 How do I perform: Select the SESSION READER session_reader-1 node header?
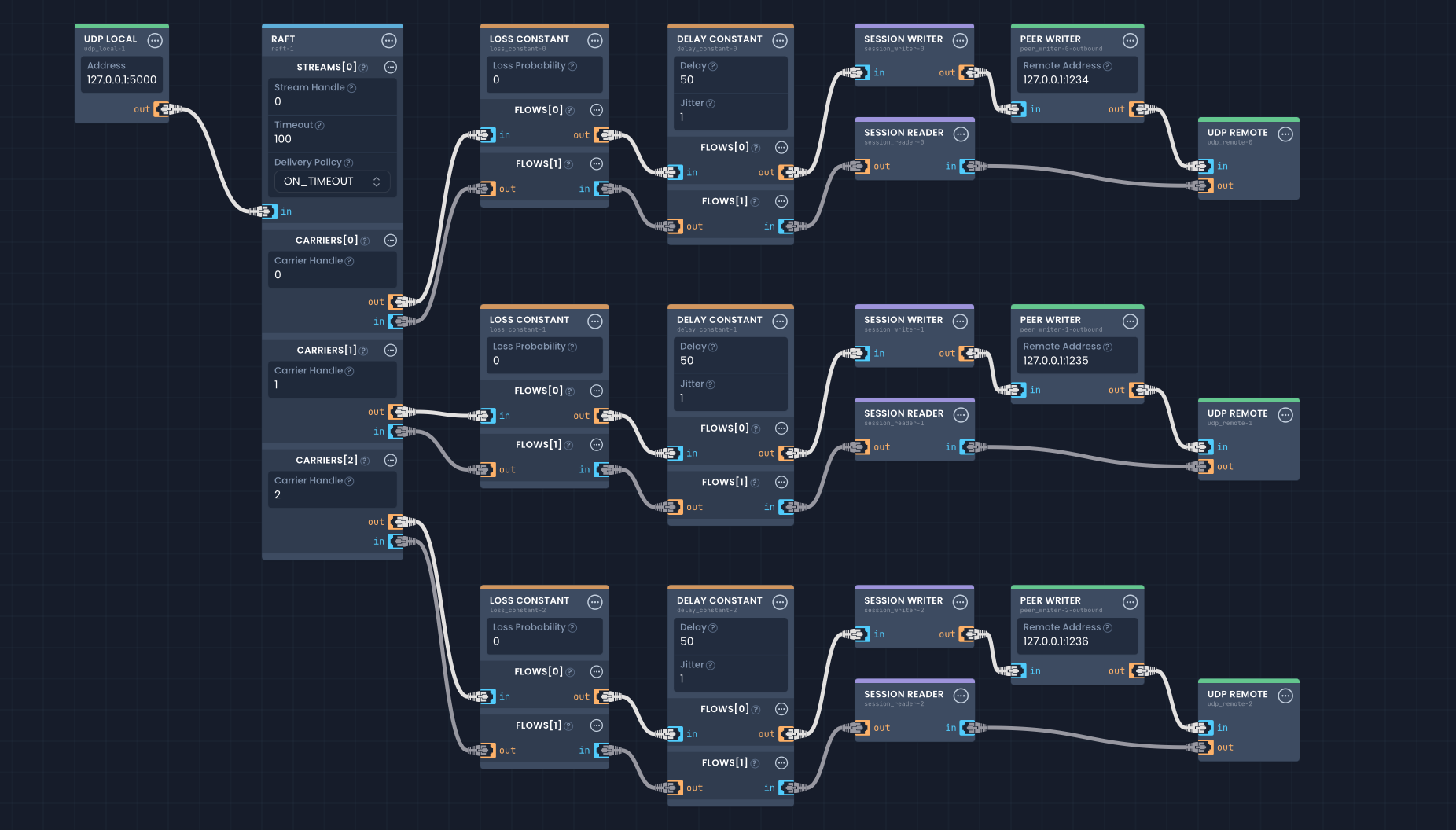pos(904,414)
